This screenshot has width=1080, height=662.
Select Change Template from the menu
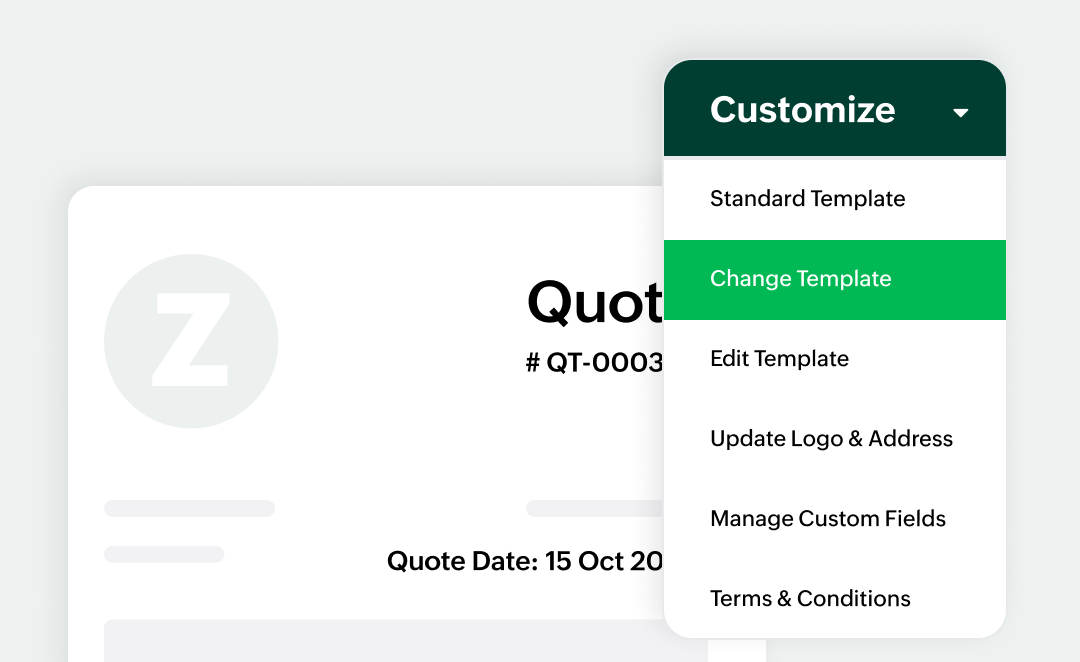coord(800,279)
